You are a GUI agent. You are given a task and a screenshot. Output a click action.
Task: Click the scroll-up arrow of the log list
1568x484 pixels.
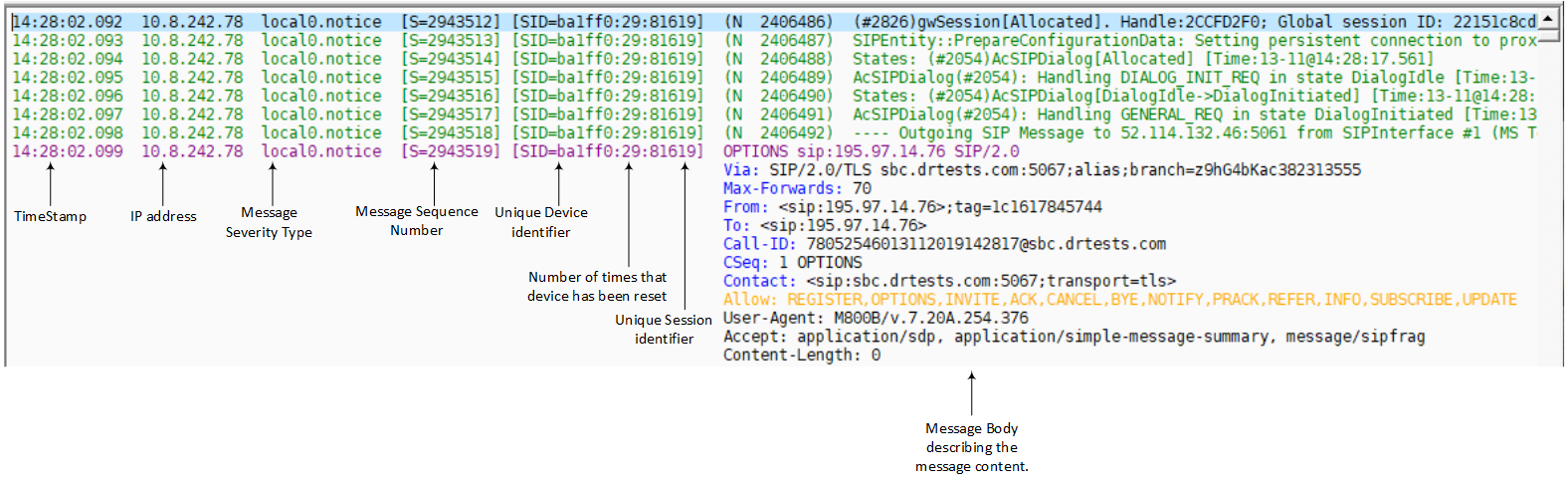pyautogui.click(x=1548, y=20)
